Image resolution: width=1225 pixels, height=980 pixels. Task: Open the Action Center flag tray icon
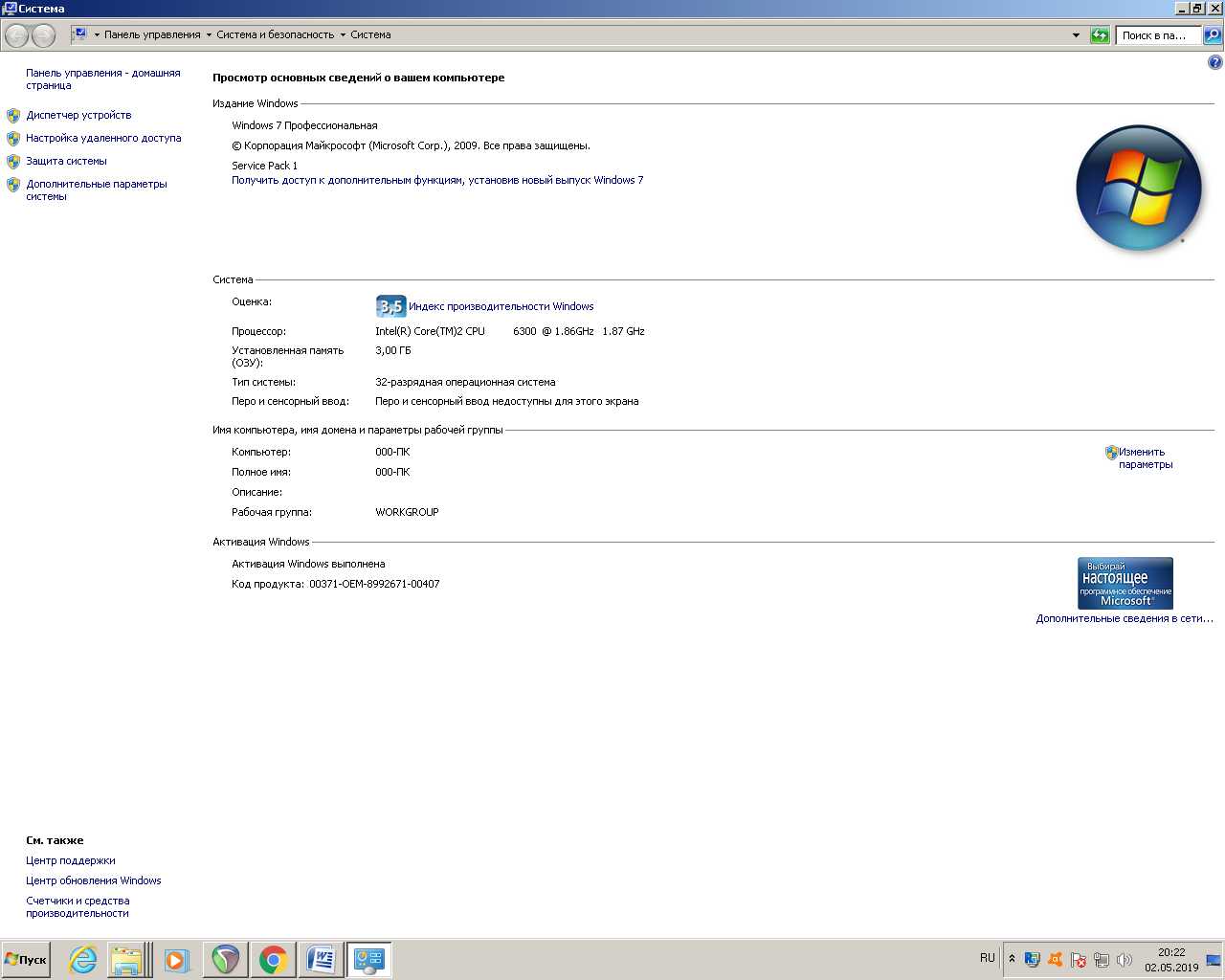1078,959
